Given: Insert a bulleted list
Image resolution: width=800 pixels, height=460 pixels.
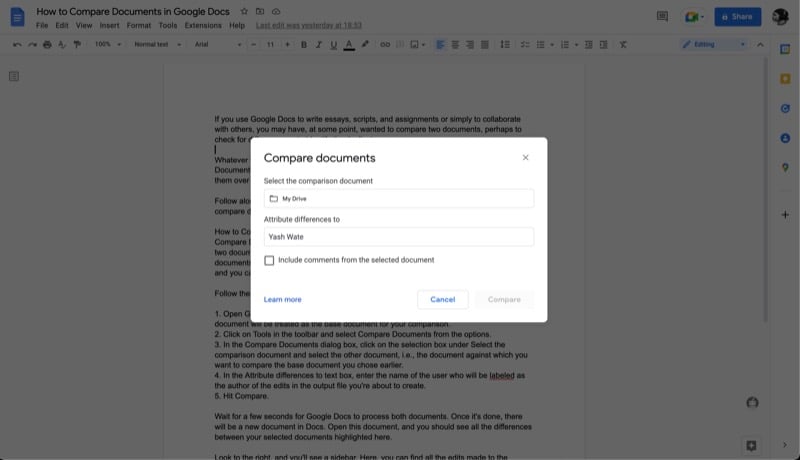Looking at the screenshot, I should pyautogui.click(x=540, y=44).
